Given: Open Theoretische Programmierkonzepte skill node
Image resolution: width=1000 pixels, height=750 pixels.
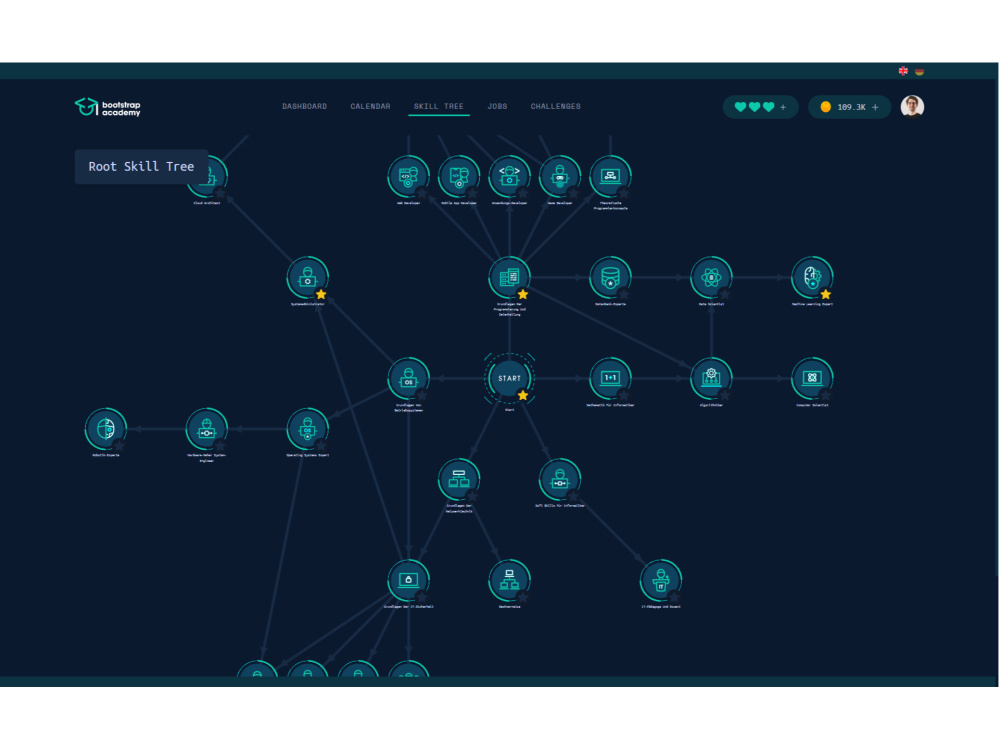Looking at the screenshot, I should click(x=610, y=176).
